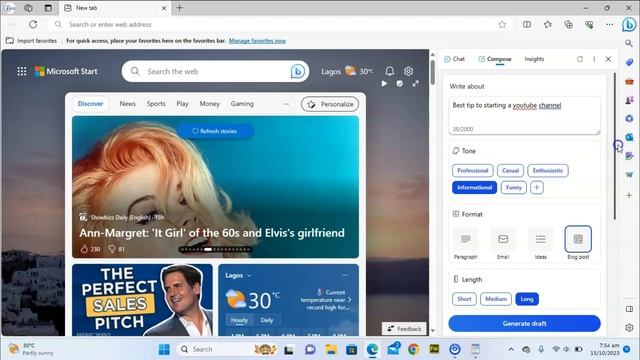This screenshot has height=360, width=640.
Task: Open tab actions menu icon
Action: coord(48,8)
